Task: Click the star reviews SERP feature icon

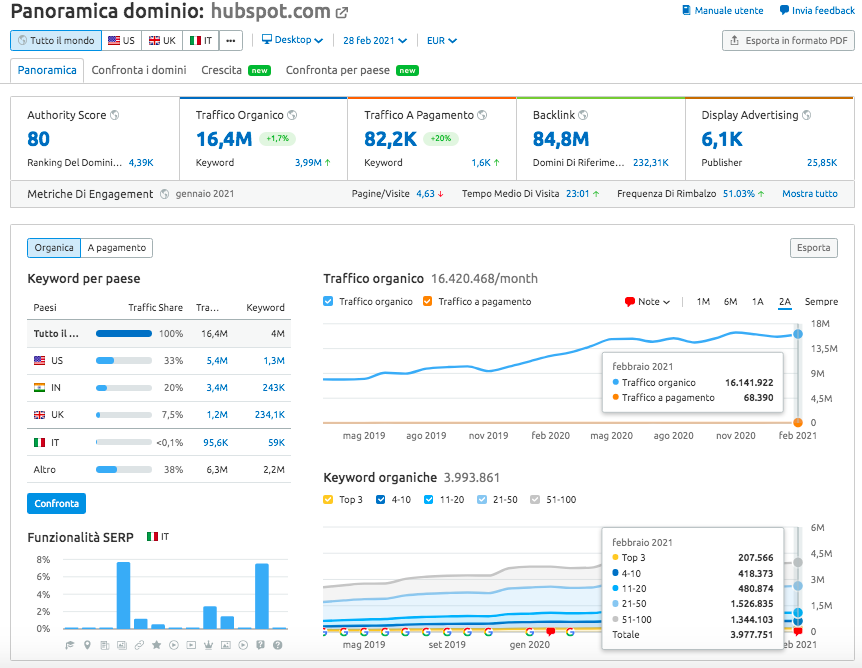Action: point(156,645)
